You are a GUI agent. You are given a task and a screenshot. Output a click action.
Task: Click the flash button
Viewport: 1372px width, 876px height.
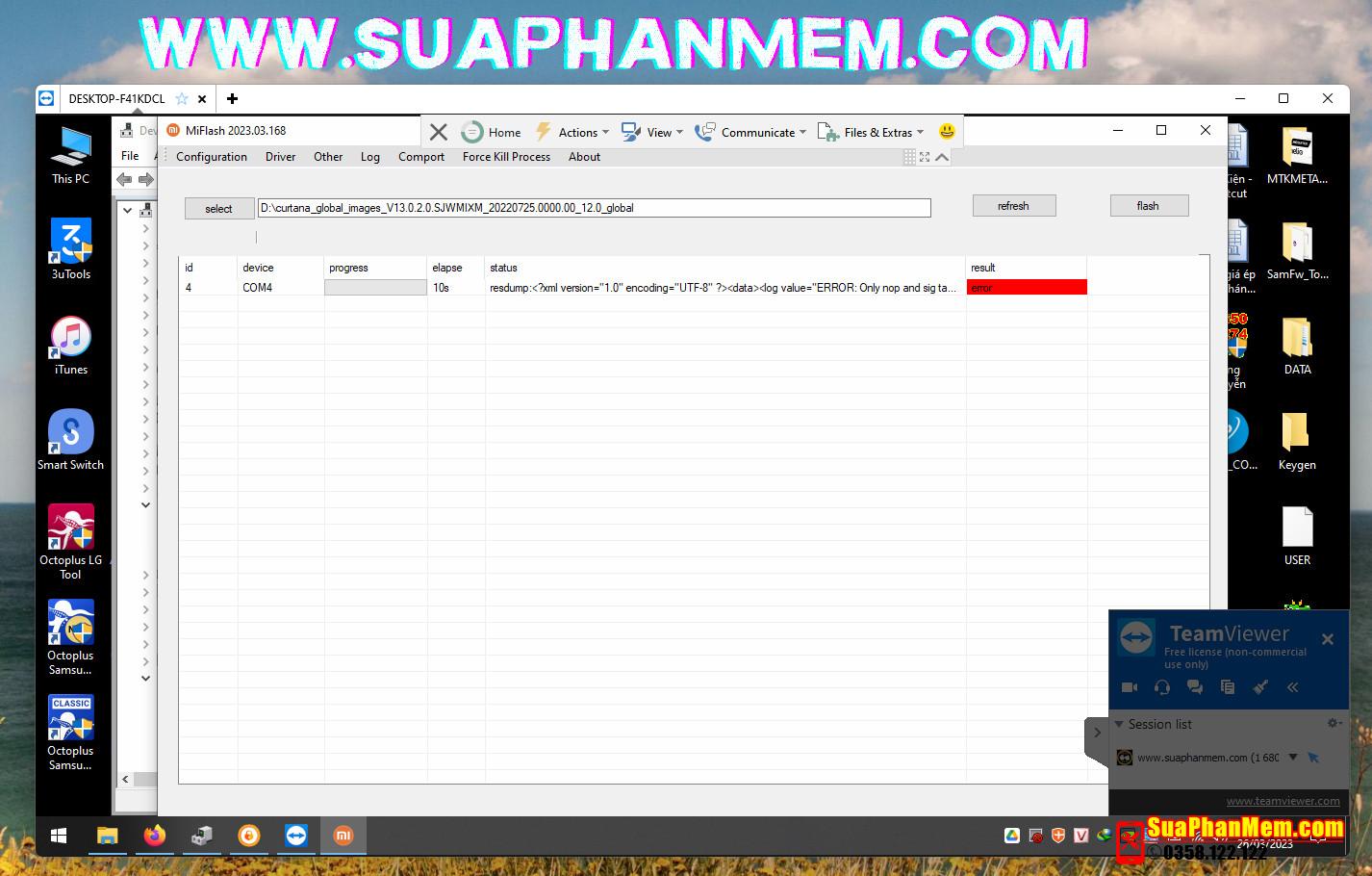1149,206
